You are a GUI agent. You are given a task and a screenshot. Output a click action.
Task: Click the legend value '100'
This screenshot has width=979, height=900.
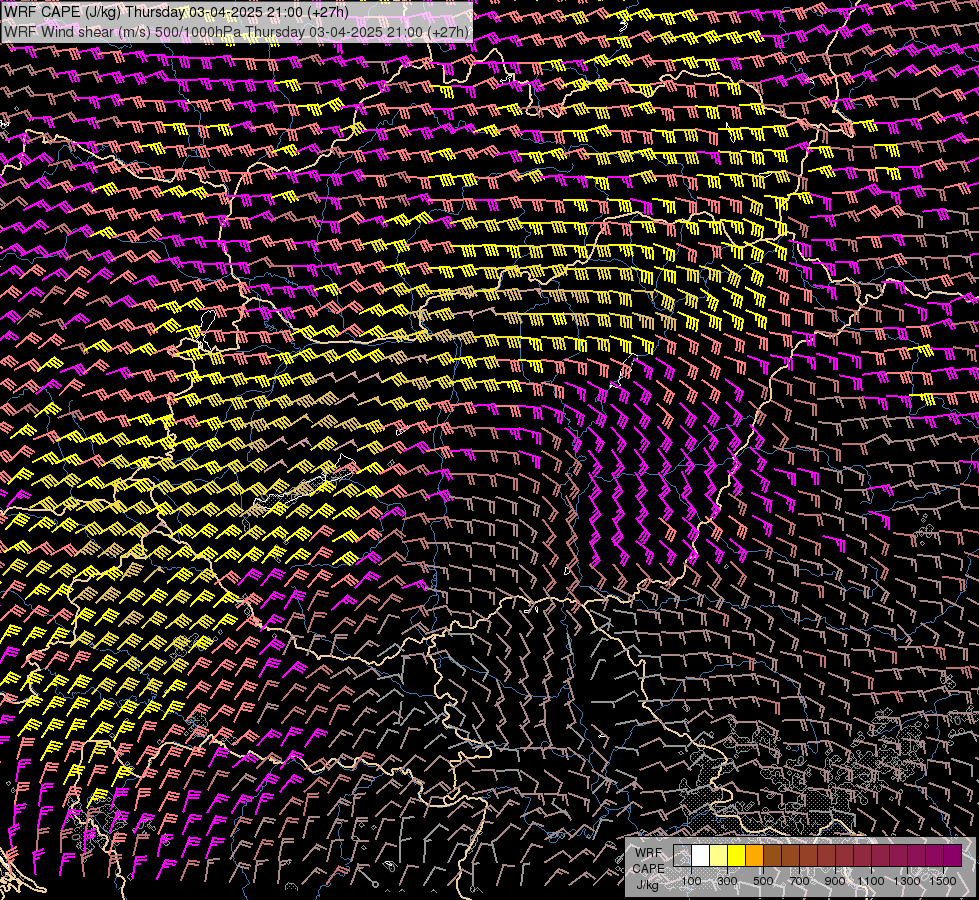(x=691, y=881)
